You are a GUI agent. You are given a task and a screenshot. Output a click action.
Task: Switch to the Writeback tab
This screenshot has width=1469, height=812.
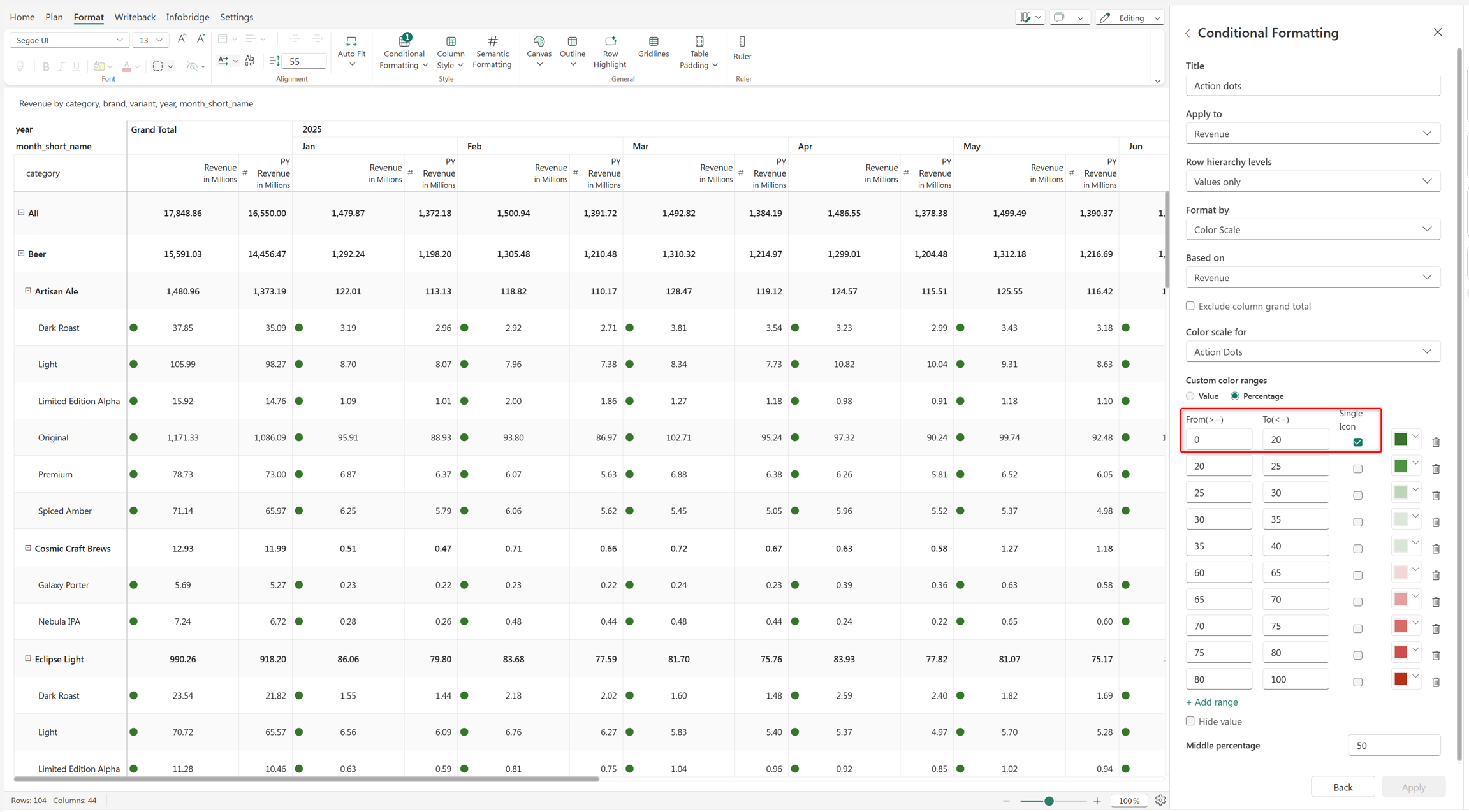point(135,17)
